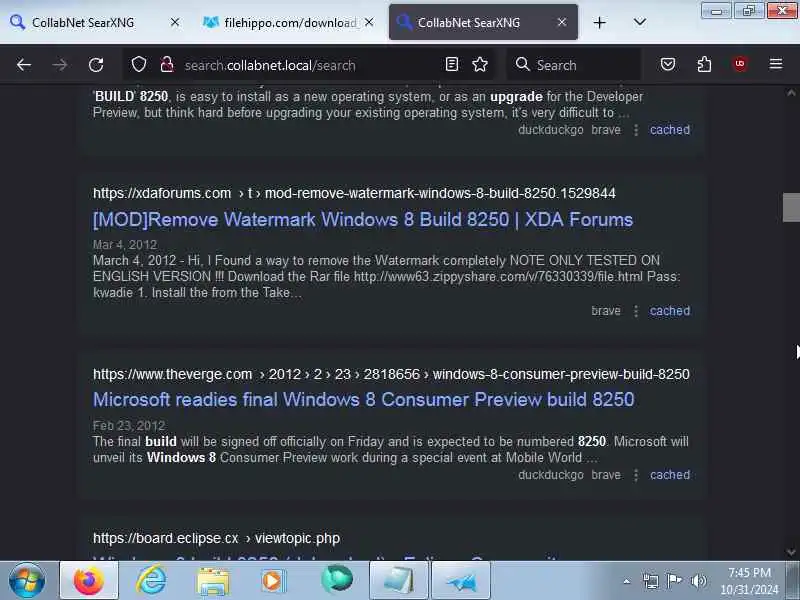Reload the current page
This screenshot has width=800, height=600.
click(x=96, y=65)
